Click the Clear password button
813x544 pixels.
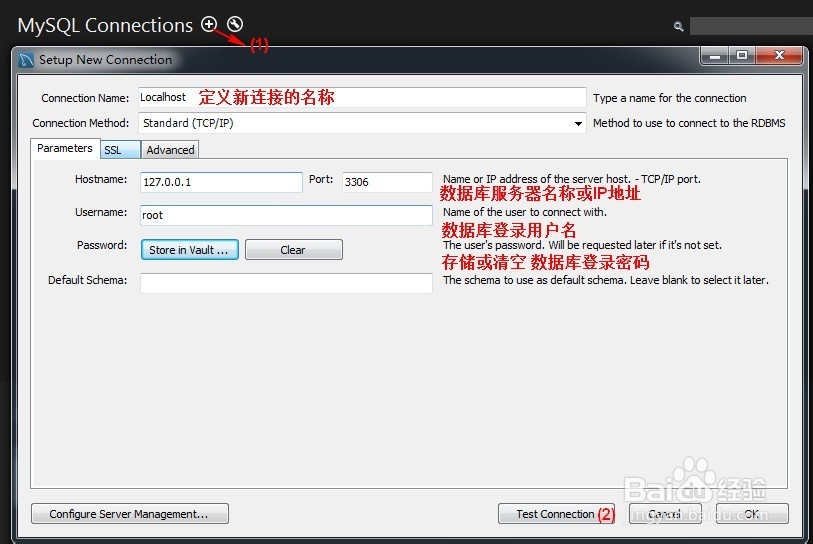[293, 249]
